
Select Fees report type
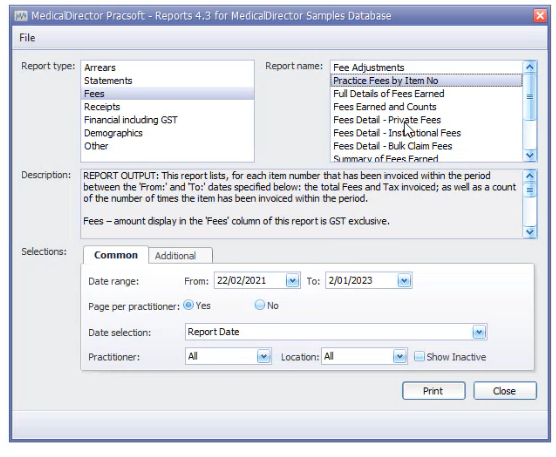click(167, 94)
